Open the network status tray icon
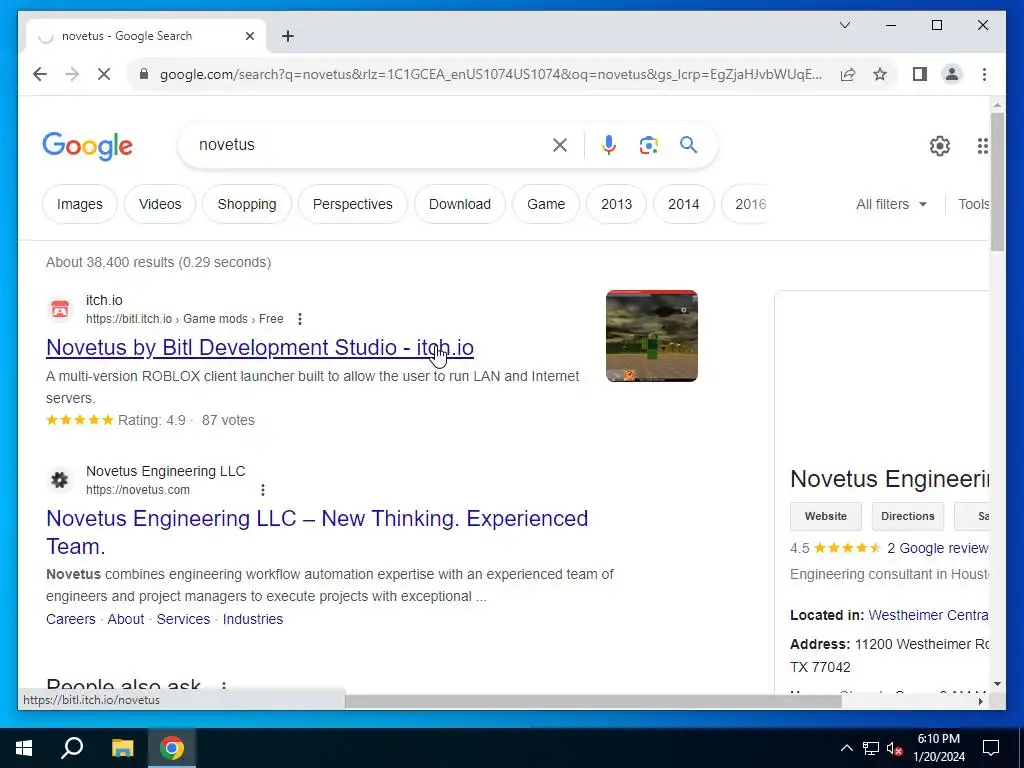 tap(871, 748)
